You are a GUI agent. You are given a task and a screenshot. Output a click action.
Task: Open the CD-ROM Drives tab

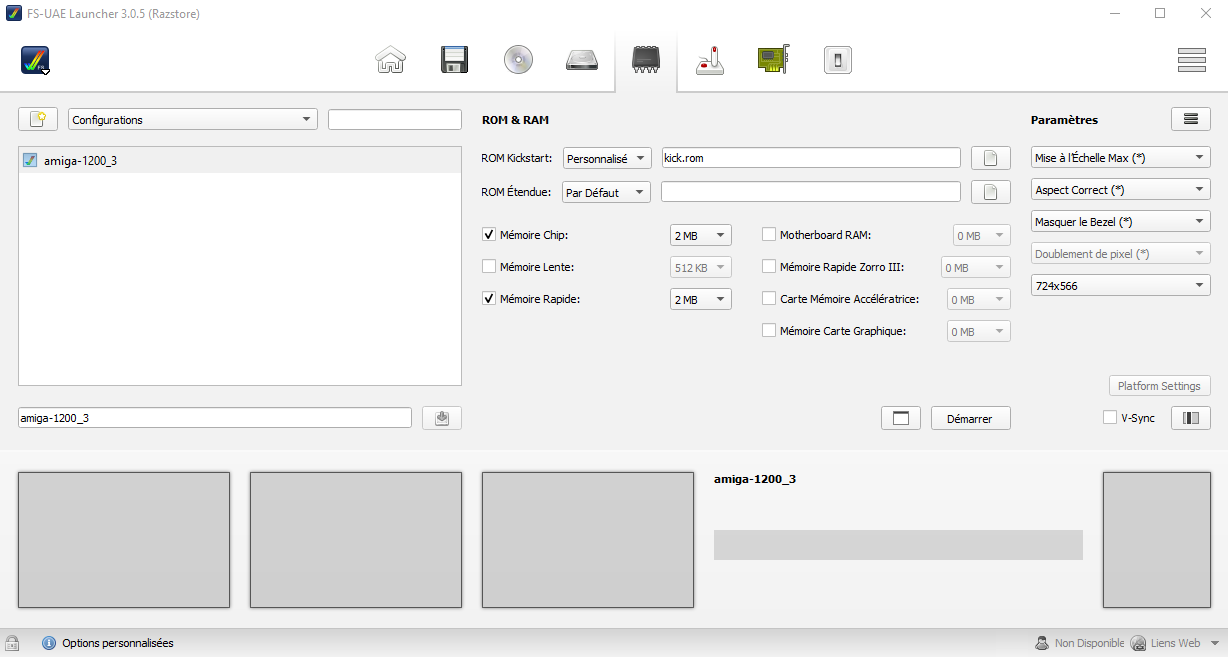coord(518,60)
